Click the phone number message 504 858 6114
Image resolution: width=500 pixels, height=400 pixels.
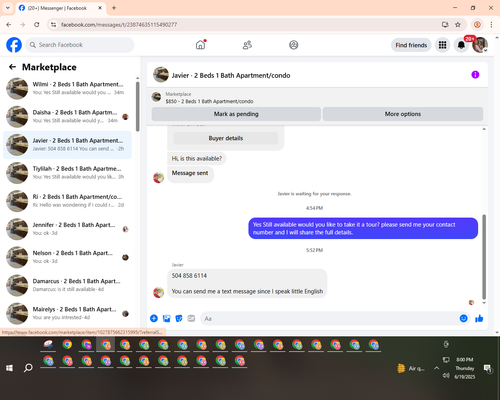coord(189,276)
